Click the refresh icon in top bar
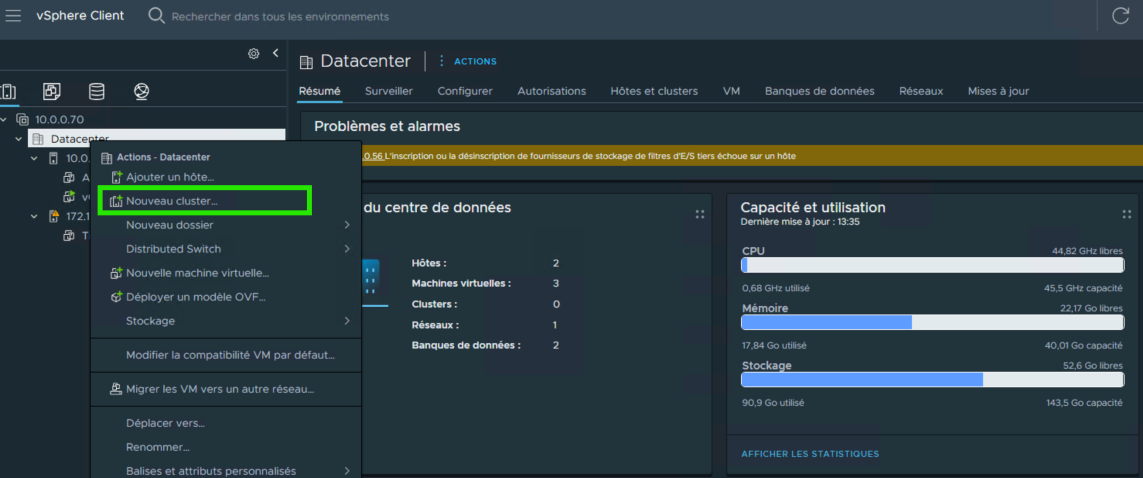Viewport: 1143px width, 478px height. click(1119, 16)
